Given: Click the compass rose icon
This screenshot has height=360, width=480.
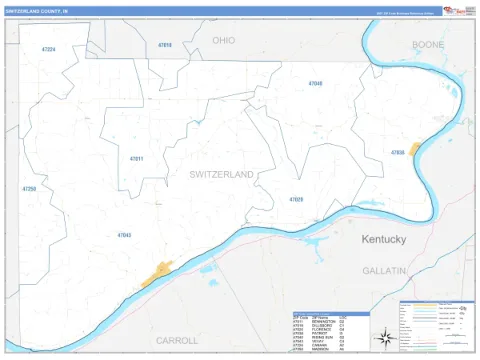Looking at the screenshot, I should pyautogui.click(x=386, y=338).
